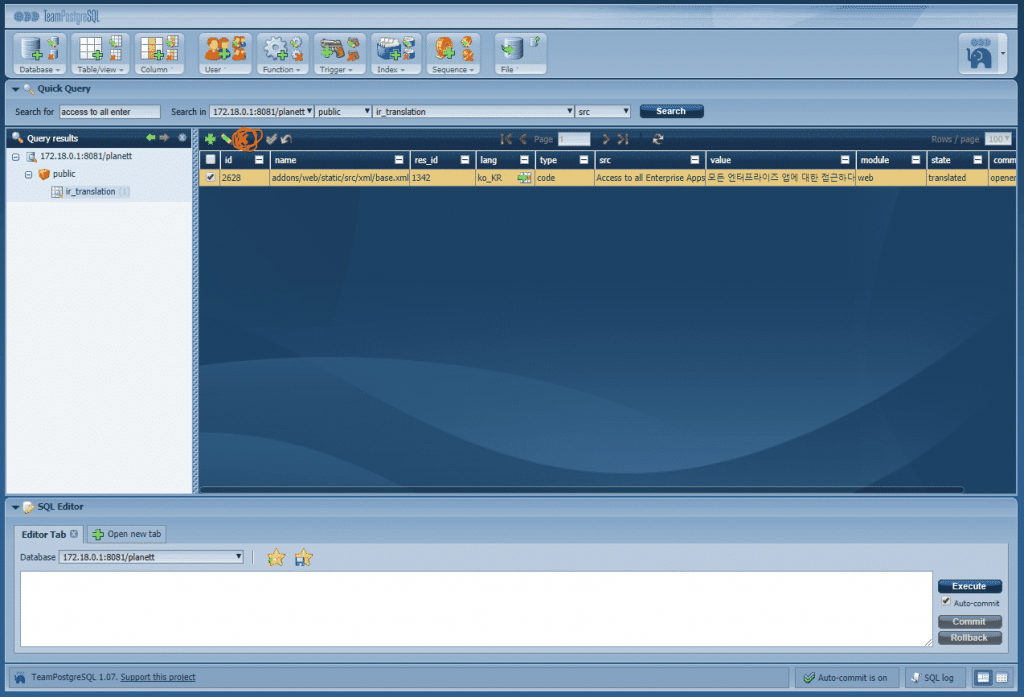
Task: Open the ir_translation table dropdown
Action: pyautogui.click(x=473, y=112)
